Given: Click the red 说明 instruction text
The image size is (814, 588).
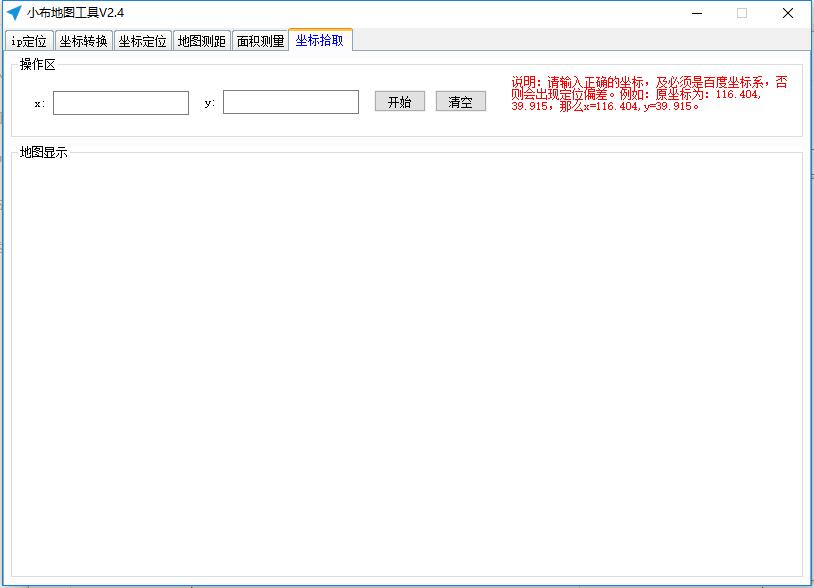Looking at the screenshot, I should pyautogui.click(x=649, y=94).
